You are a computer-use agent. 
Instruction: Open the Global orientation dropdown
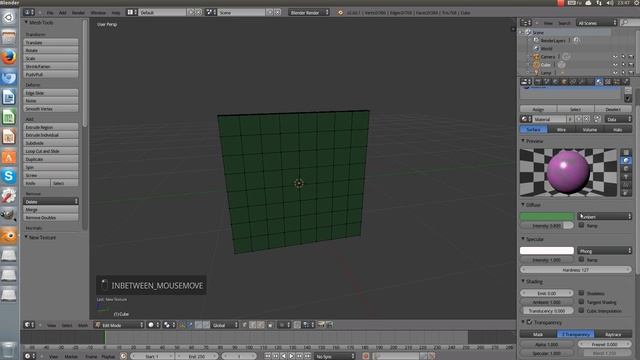tap(224, 325)
